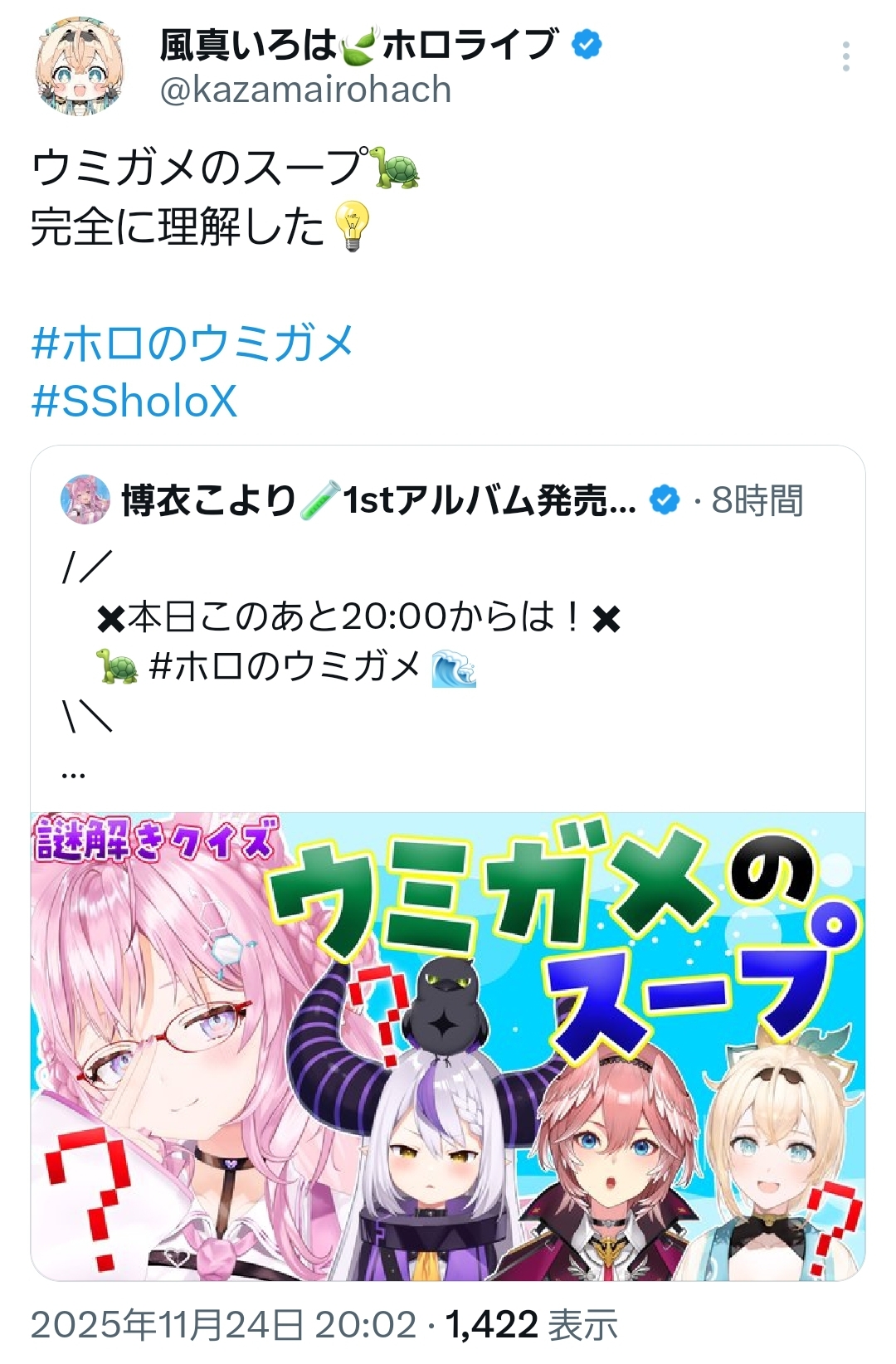Viewport: 896px width, 1364px height.
Task: Tap verified badge in quoted tweet
Action: [665, 500]
